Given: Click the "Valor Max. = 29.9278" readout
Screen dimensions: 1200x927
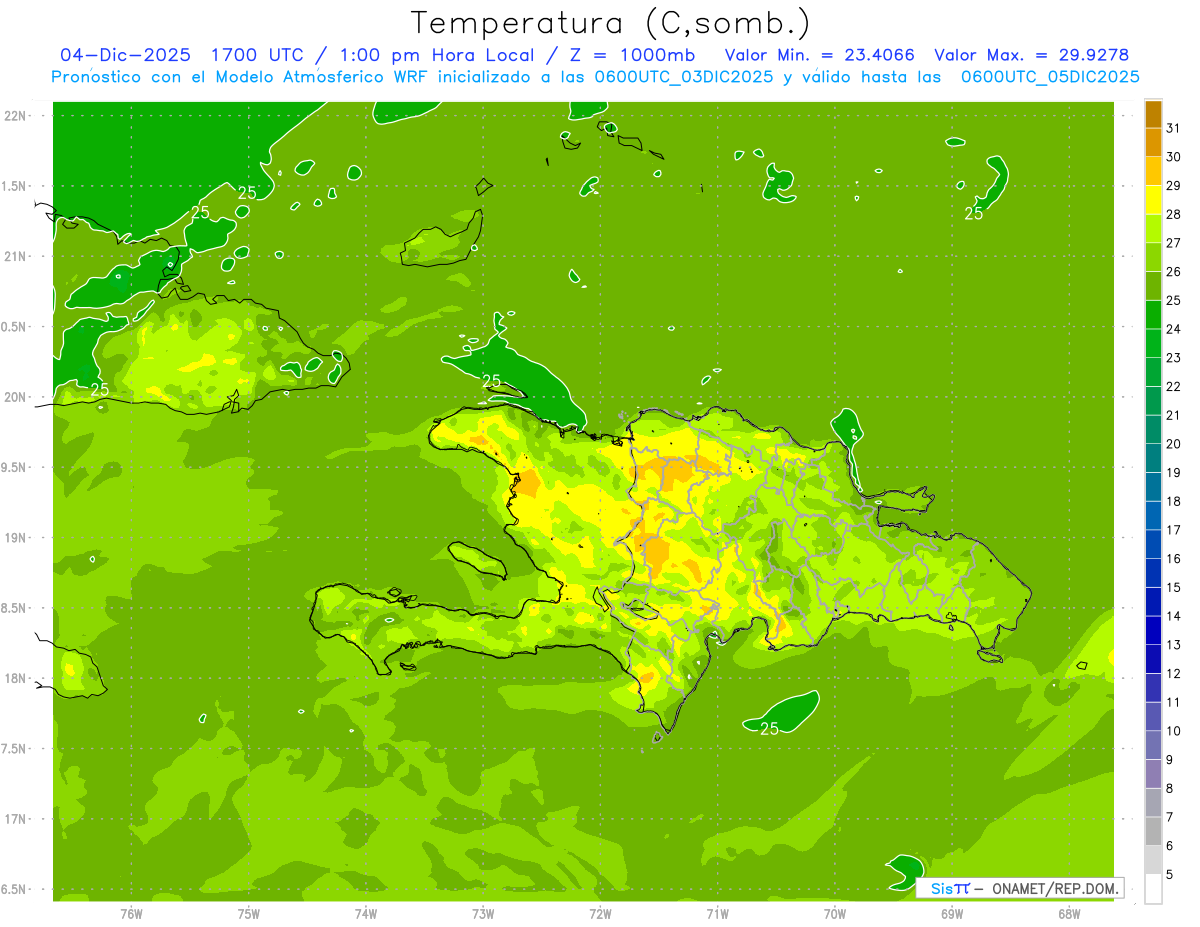Looking at the screenshot, I should click(x=1032, y=55).
